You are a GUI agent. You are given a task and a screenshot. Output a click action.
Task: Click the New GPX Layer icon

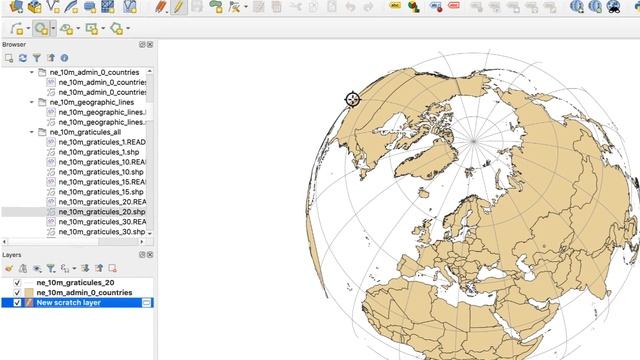[130, 6]
